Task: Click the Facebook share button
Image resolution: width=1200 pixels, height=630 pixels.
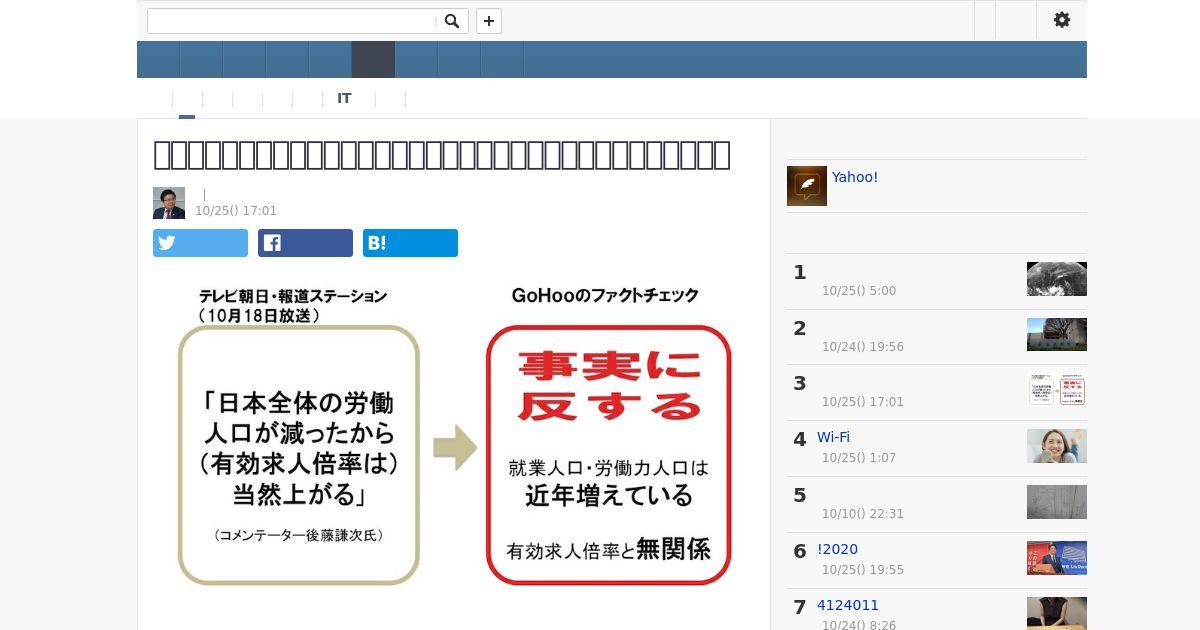Action: click(x=305, y=243)
